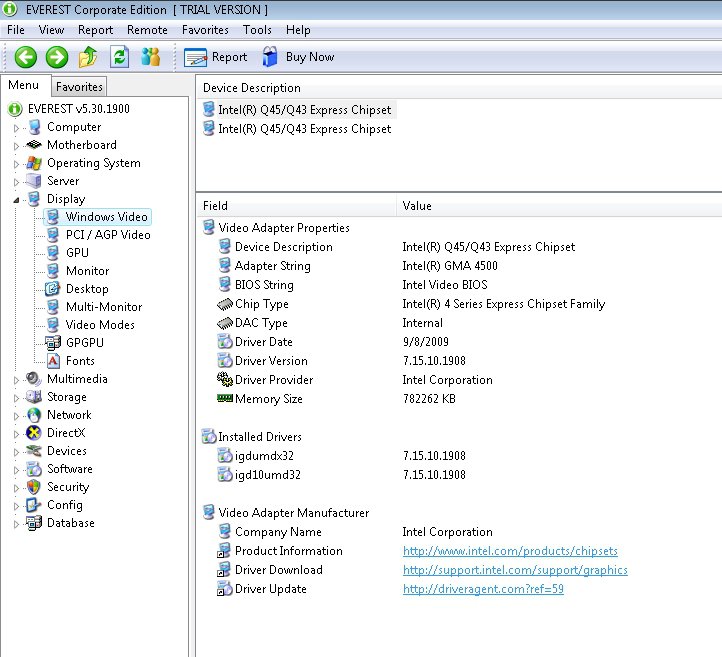Switch to the Favorites tab
This screenshot has height=657, width=722.
click(79, 87)
